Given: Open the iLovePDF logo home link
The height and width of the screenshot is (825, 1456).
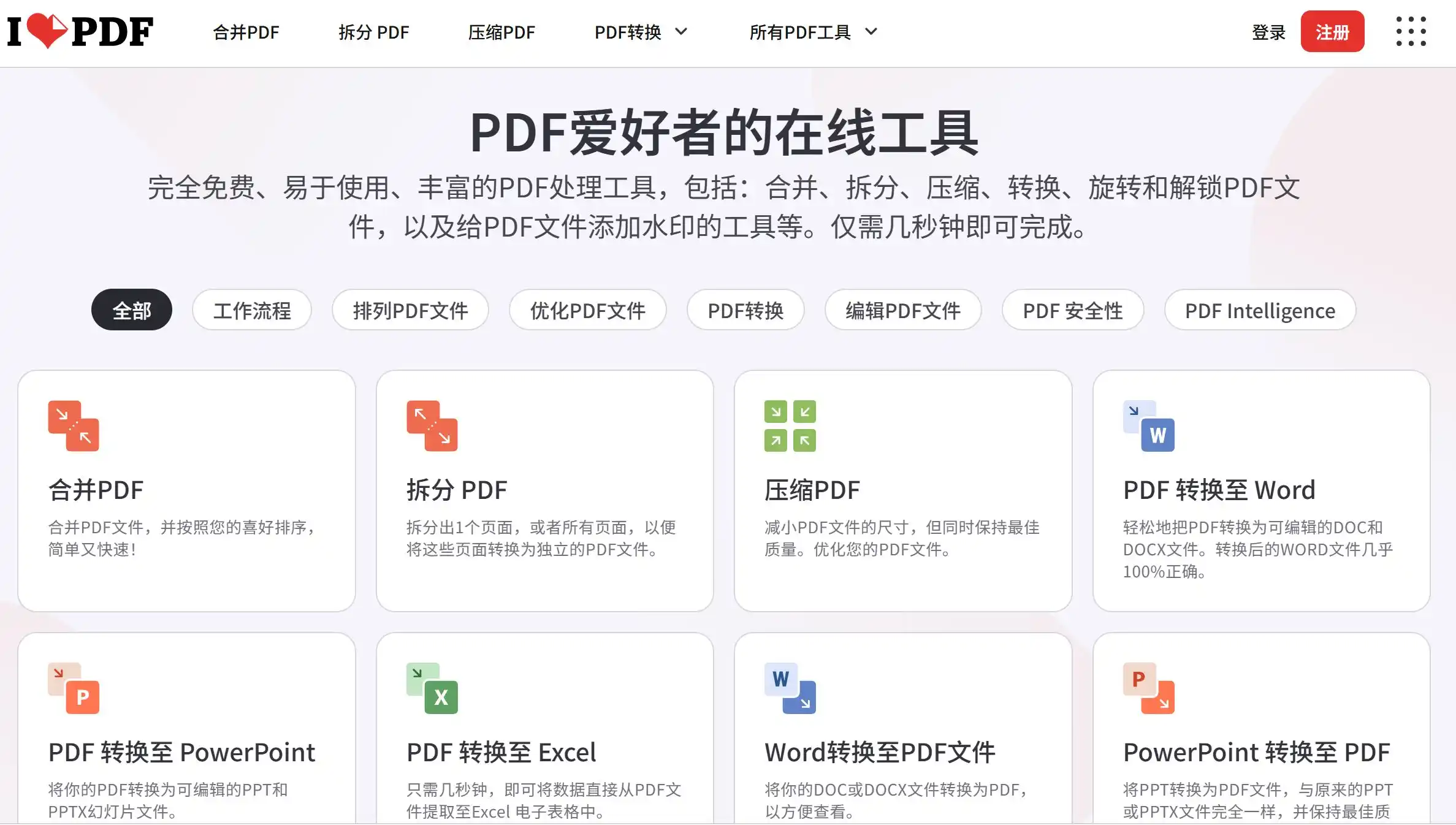Looking at the screenshot, I should pyautogui.click(x=80, y=31).
